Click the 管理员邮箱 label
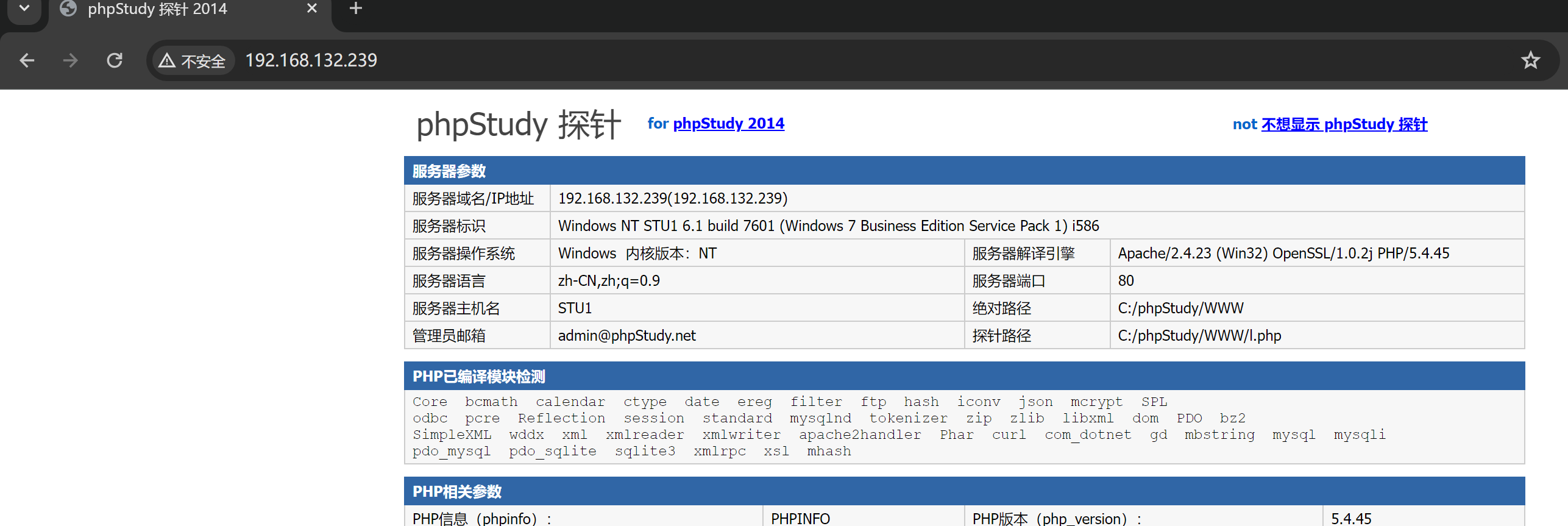This screenshot has height=526, width=1568. 449,336
